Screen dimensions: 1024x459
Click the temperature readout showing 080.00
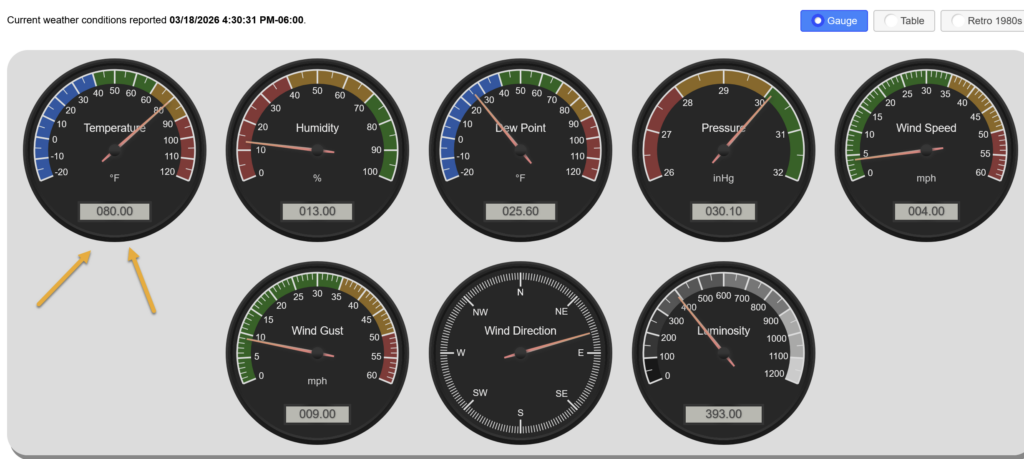[114, 212]
